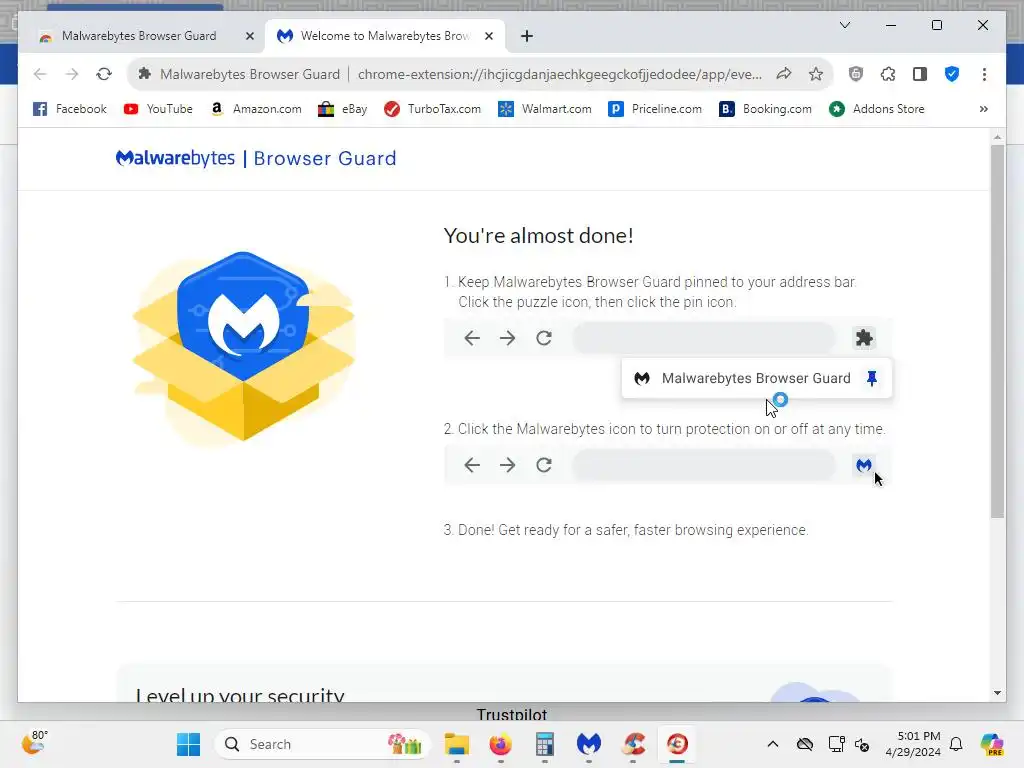Click the pin icon in step 1 illustration
1024x768 pixels.
(x=872, y=378)
